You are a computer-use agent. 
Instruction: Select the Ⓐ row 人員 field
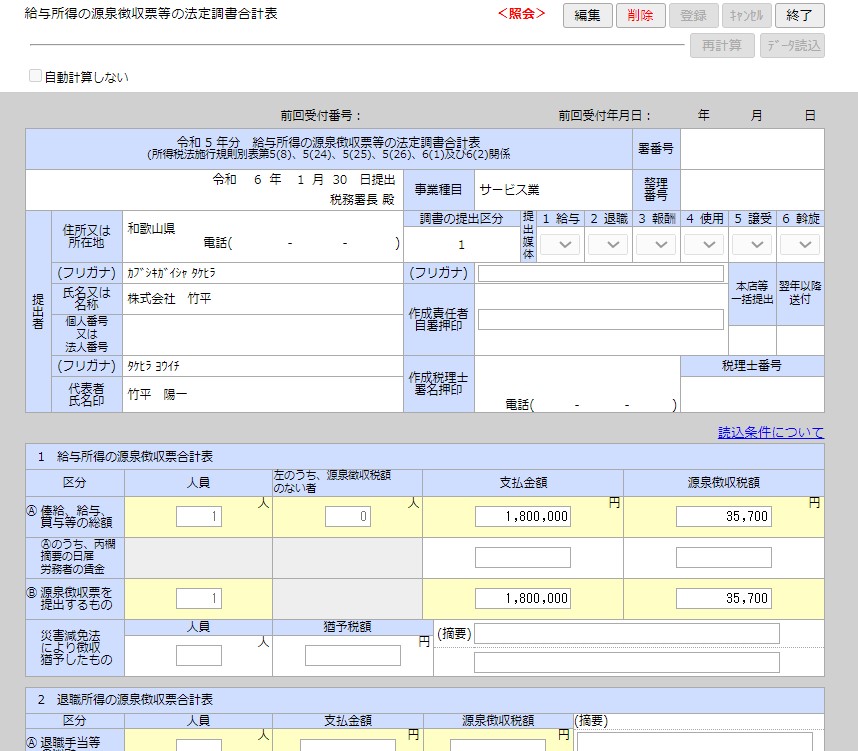point(199,516)
